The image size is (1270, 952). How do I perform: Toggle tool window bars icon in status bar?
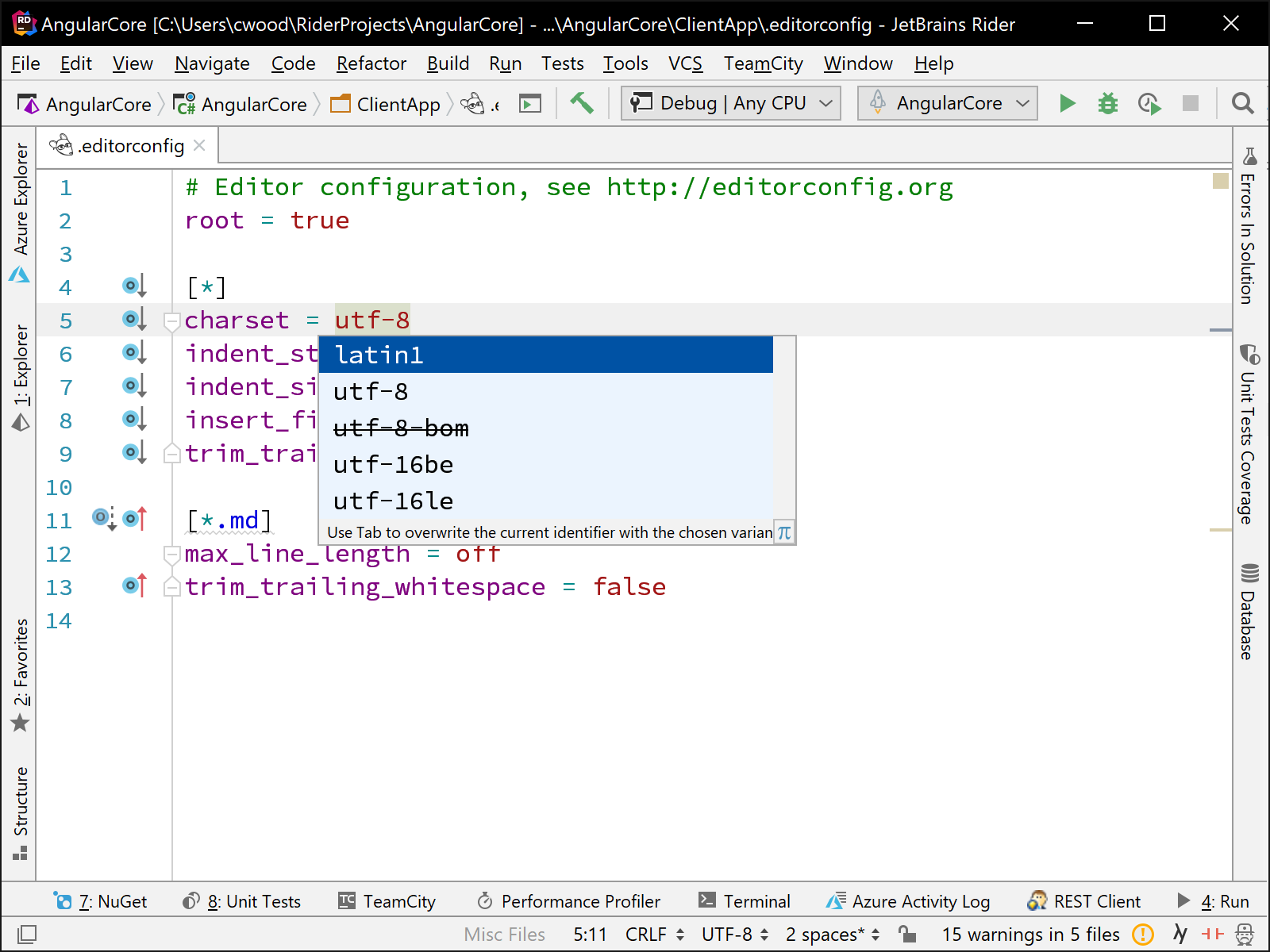[26, 934]
